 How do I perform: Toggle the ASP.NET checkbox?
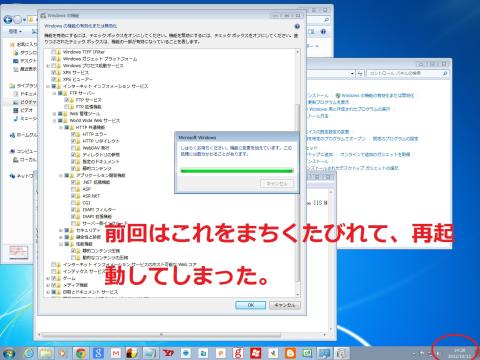(x=73, y=196)
